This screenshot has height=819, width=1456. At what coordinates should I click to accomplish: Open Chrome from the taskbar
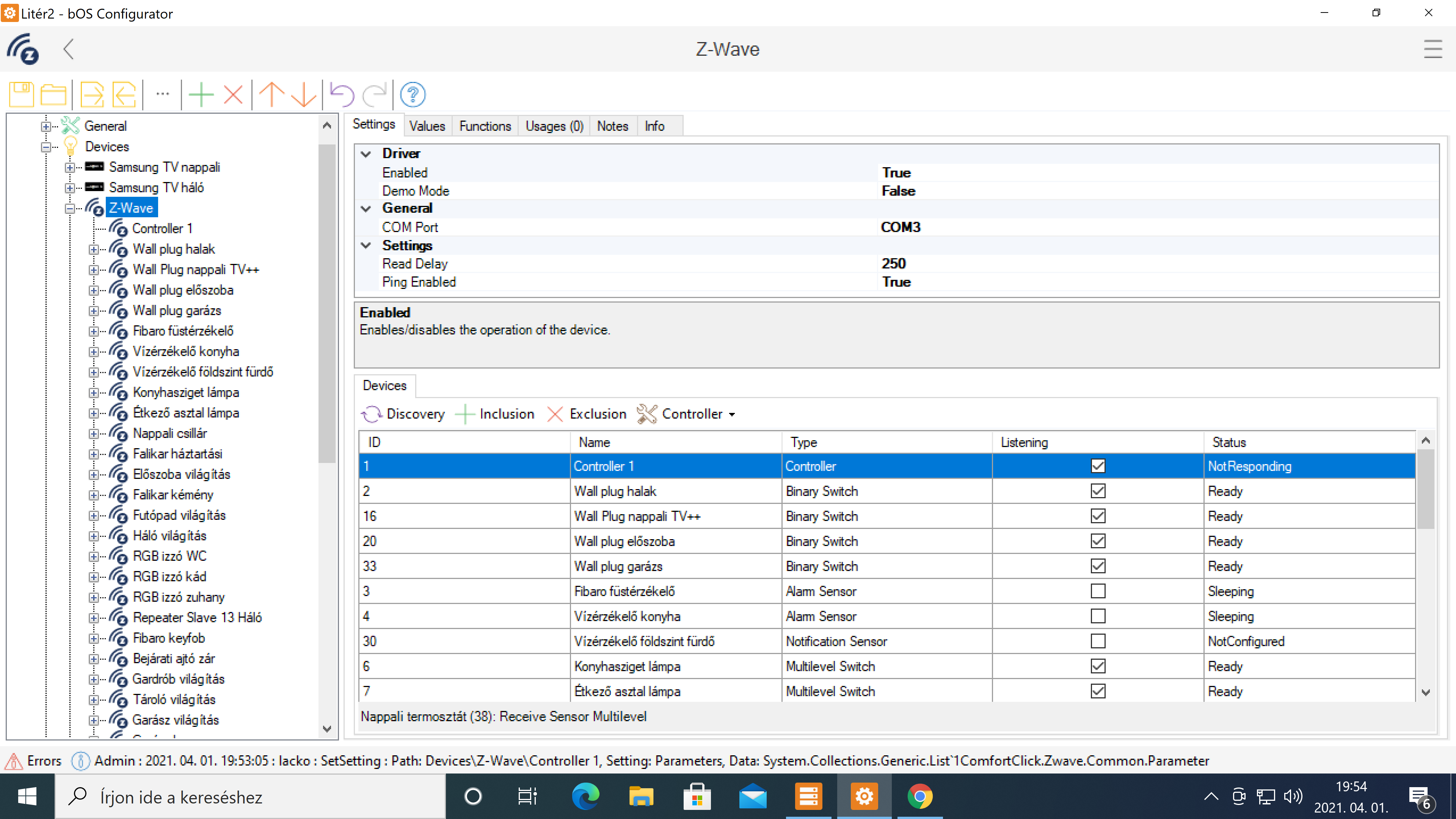pyautogui.click(x=919, y=796)
